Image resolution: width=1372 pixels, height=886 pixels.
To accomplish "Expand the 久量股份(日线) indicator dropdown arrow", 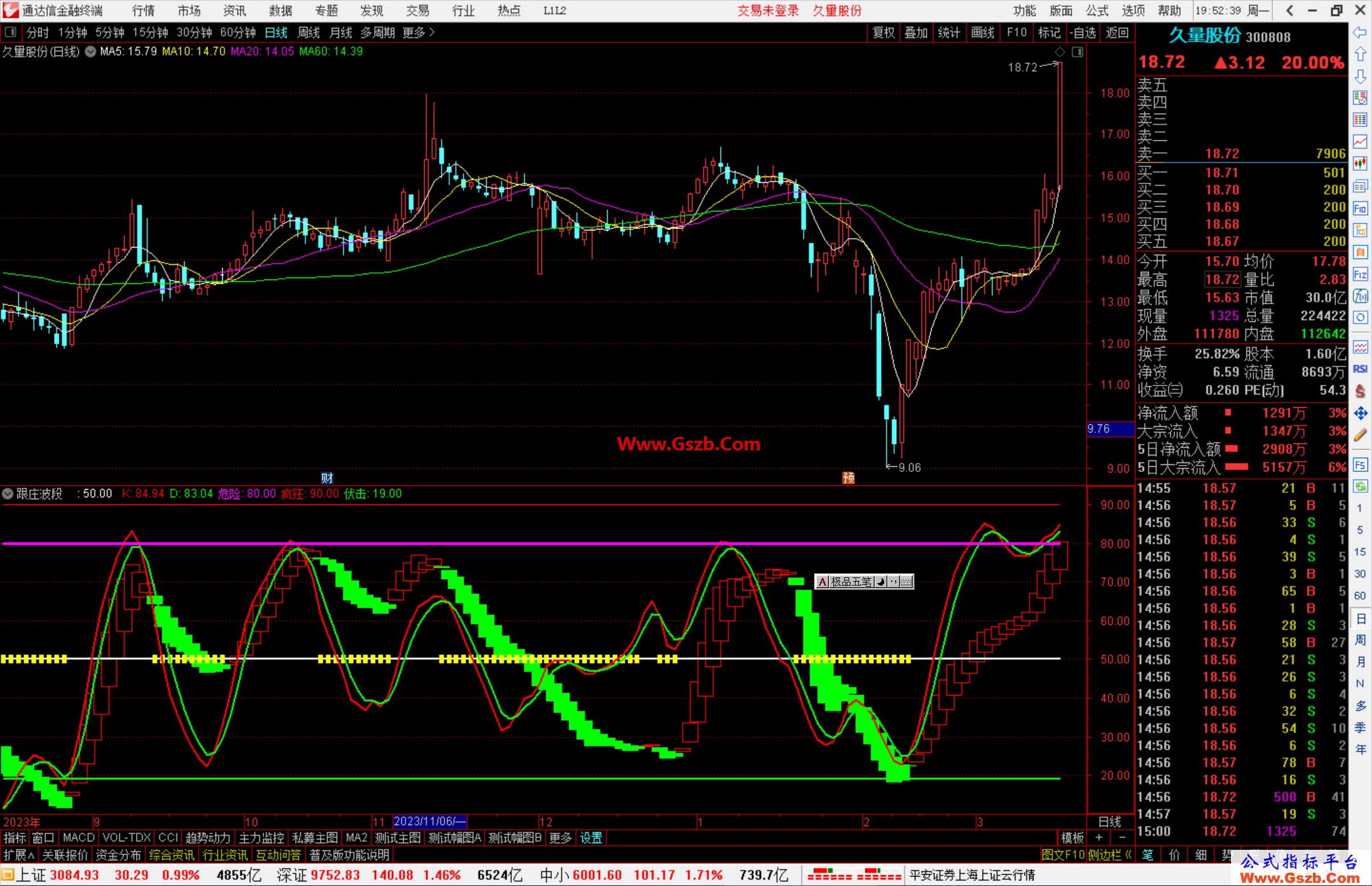I will point(90,51).
